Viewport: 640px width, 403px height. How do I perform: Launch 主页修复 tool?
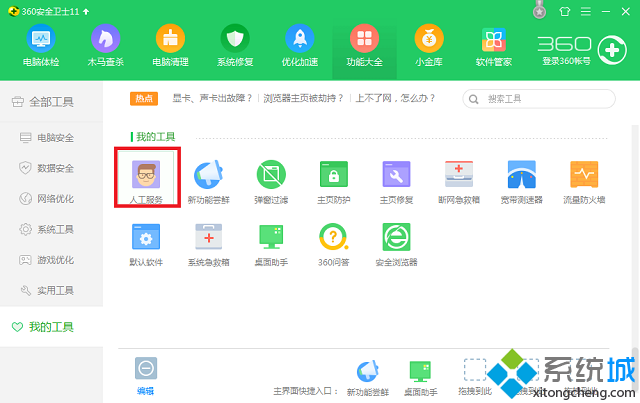[396, 181]
